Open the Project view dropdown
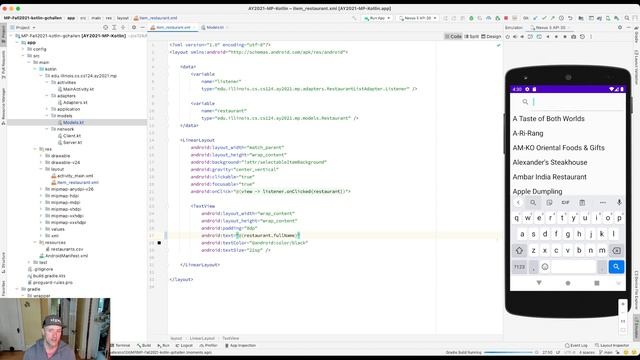Screen dimensions: 640x360 23,27
